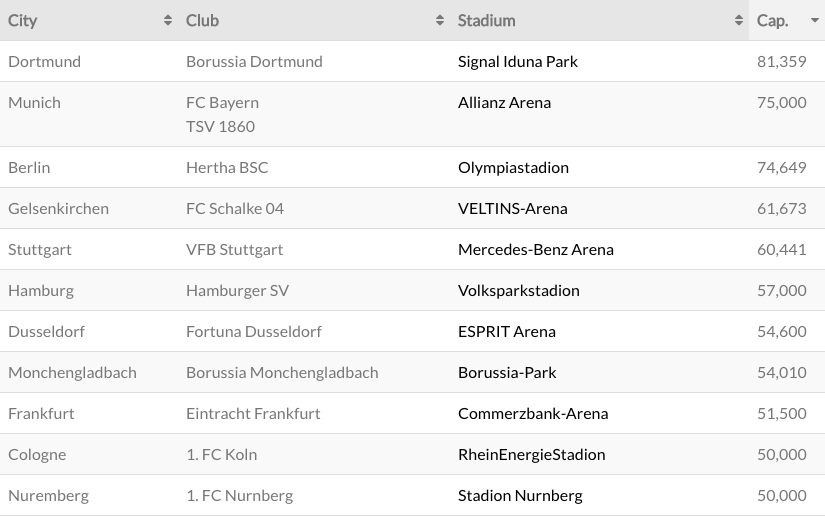Open the Allianz Arena stadium link
Image resolution: width=825 pixels, height=516 pixels.
click(504, 103)
